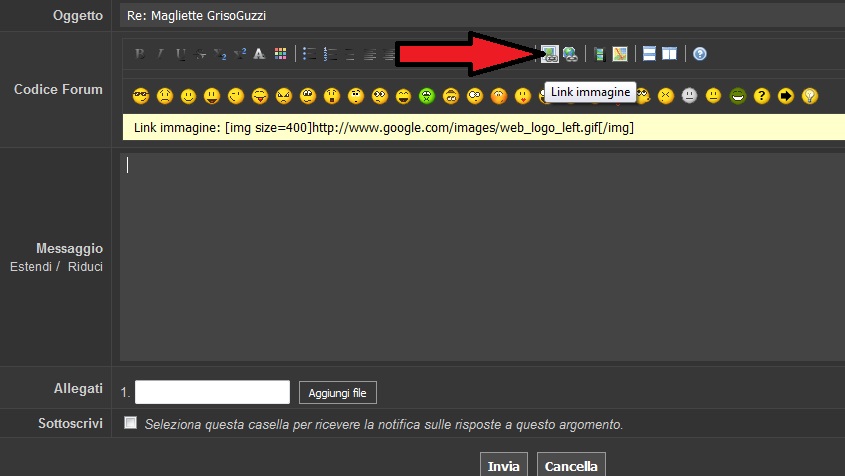Insert the angry frowning smiley
This screenshot has height=476, width=845.
[x=283, y=96]
